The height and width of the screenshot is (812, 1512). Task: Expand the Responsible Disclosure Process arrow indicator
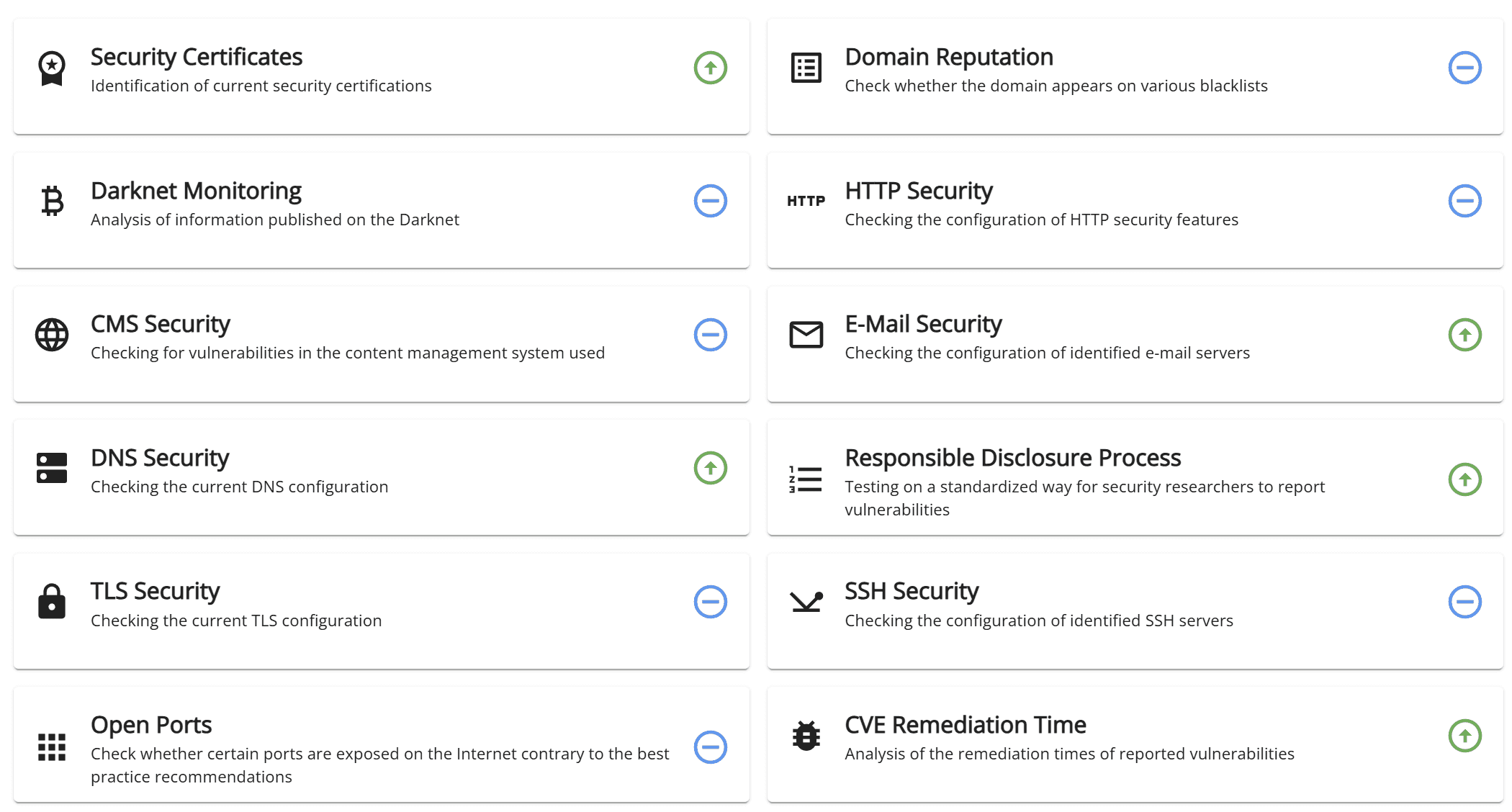pyautogui.click(x=1464, y=479)
